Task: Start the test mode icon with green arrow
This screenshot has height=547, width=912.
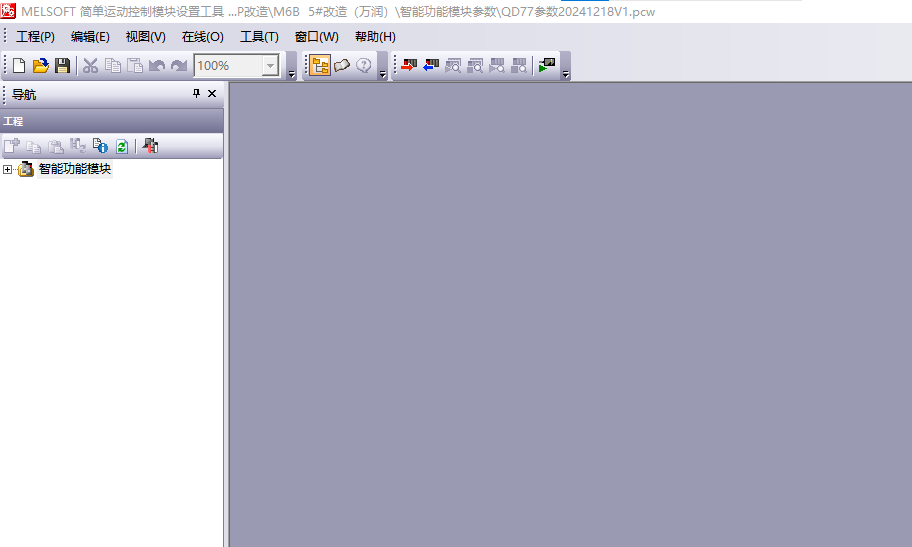Action: (x=546, y=66)
